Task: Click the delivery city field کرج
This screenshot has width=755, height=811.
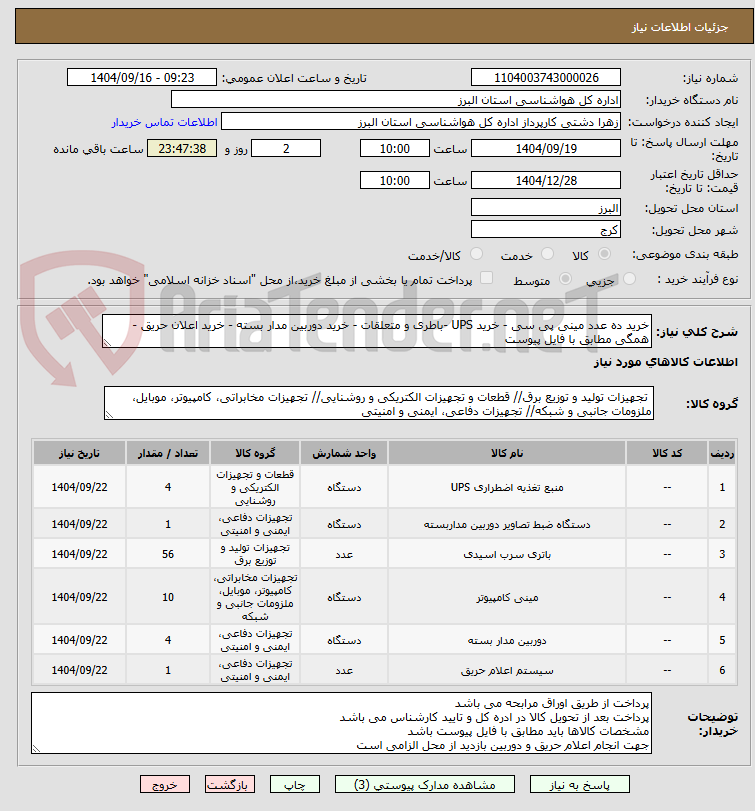Action: pyautogui.click(x=546, y=230)
